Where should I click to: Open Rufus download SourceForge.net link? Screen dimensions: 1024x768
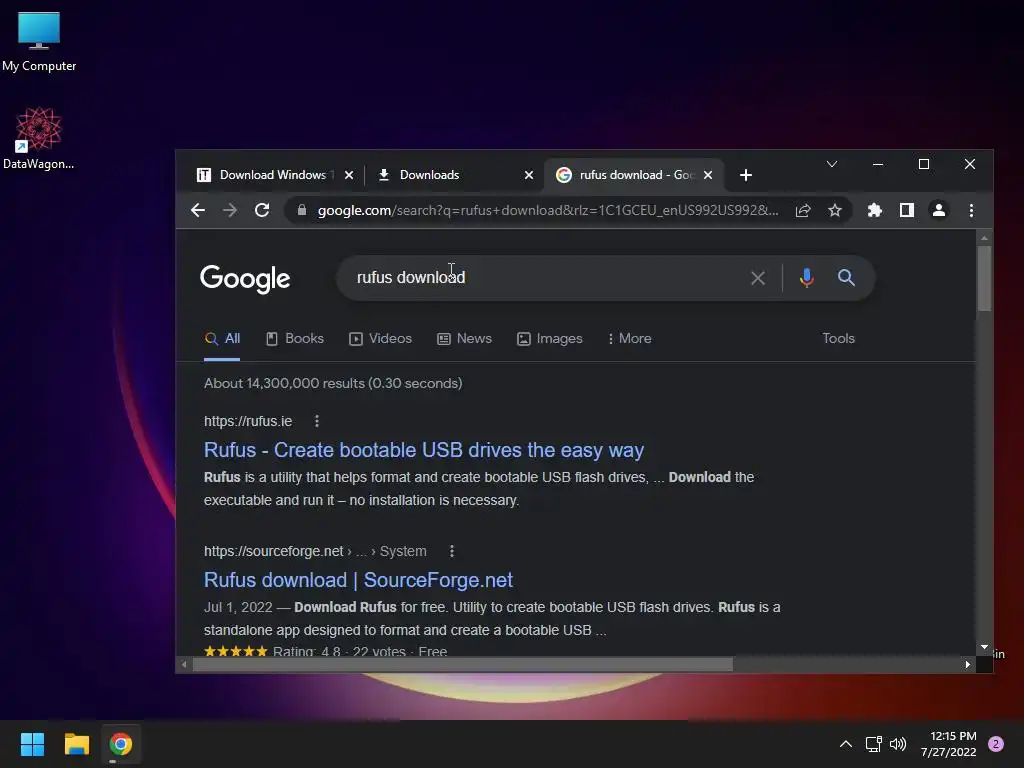(358, 580)
